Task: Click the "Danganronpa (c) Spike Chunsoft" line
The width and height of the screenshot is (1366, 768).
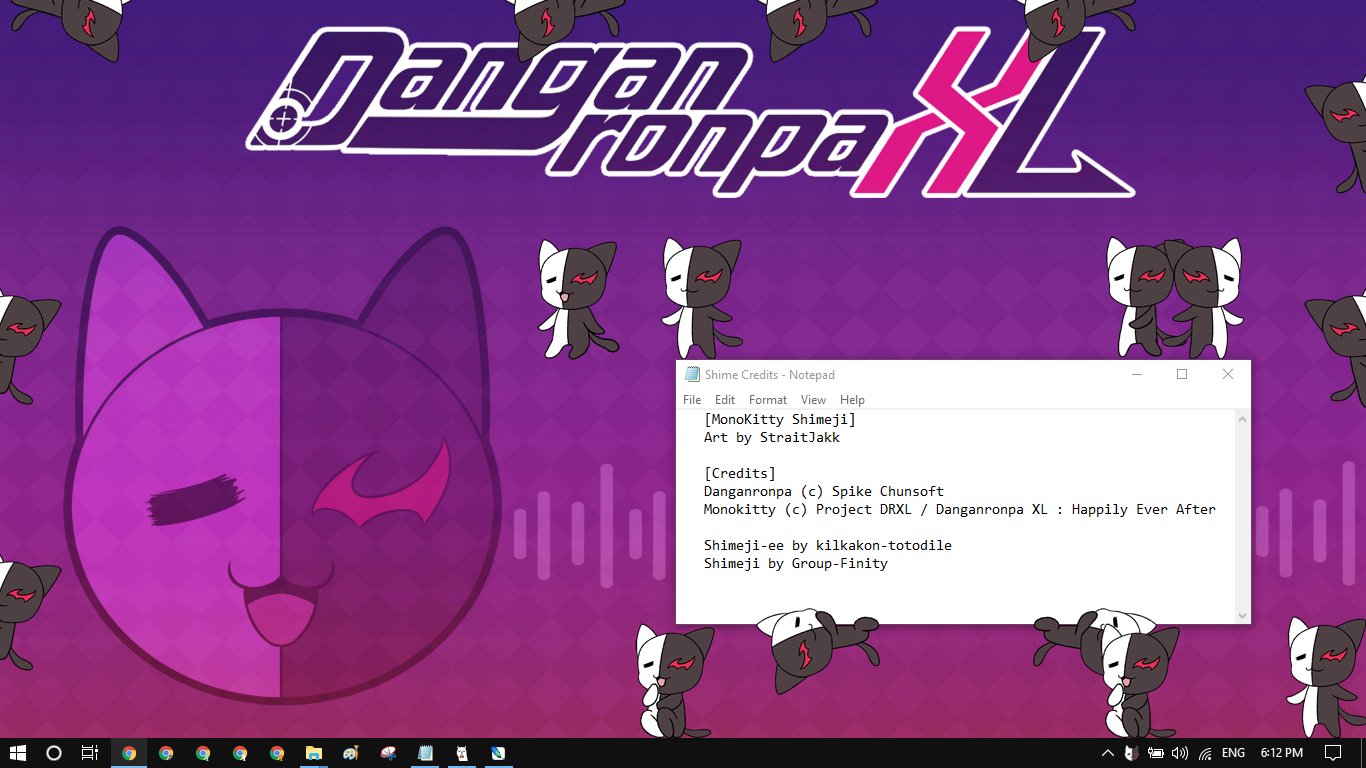Action: 824,492
